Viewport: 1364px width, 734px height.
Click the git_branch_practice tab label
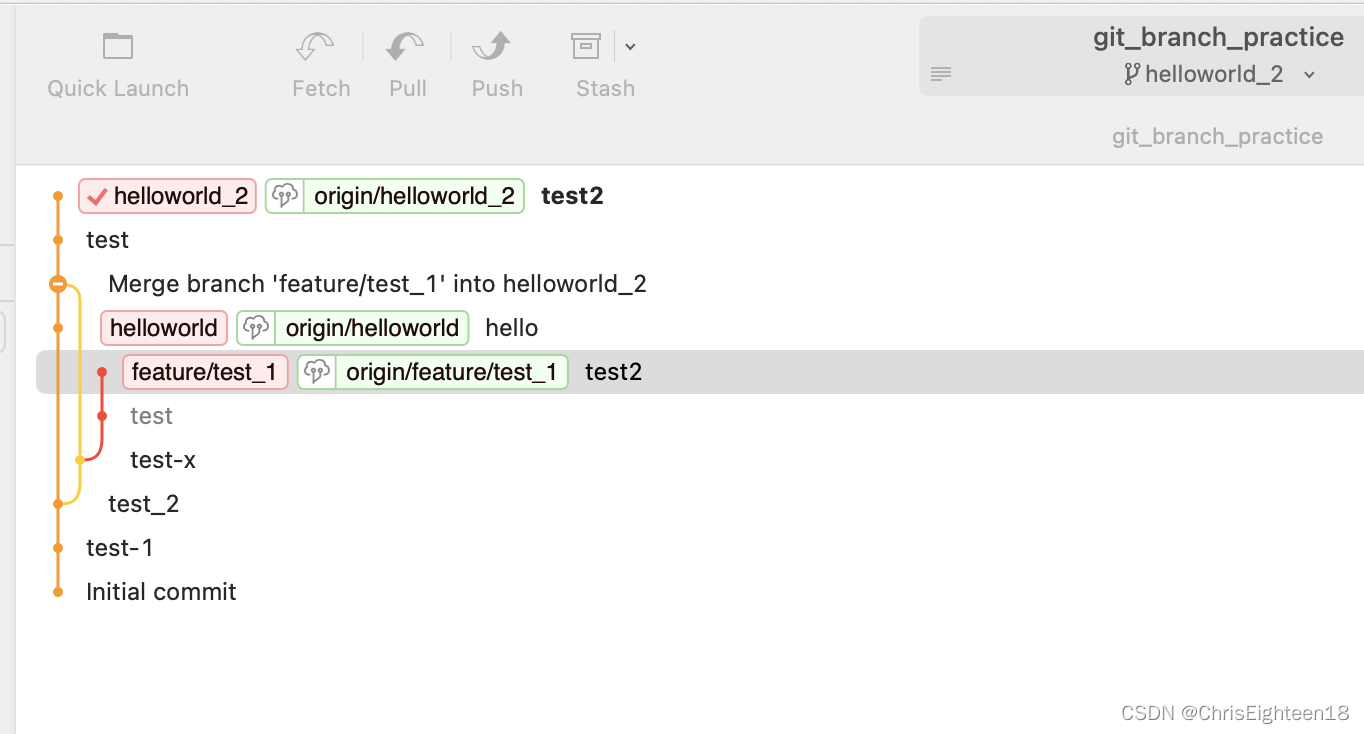(x=1217, y=136)
